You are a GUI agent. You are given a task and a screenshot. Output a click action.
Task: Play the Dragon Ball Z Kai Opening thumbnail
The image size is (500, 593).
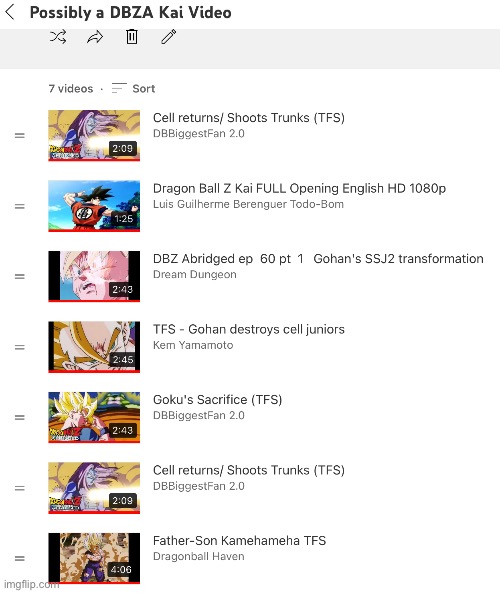(x=94, y=206)
